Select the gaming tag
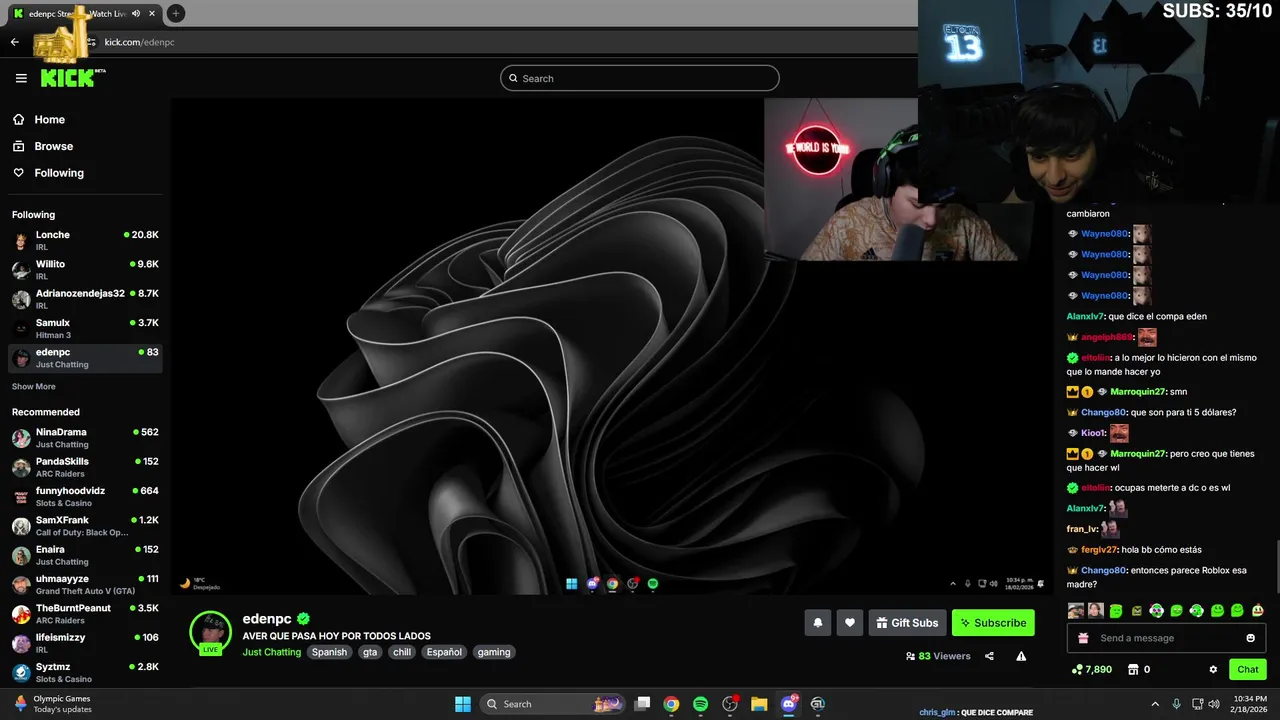Screen dimensions: 1280x720 [x=494, y=652]
